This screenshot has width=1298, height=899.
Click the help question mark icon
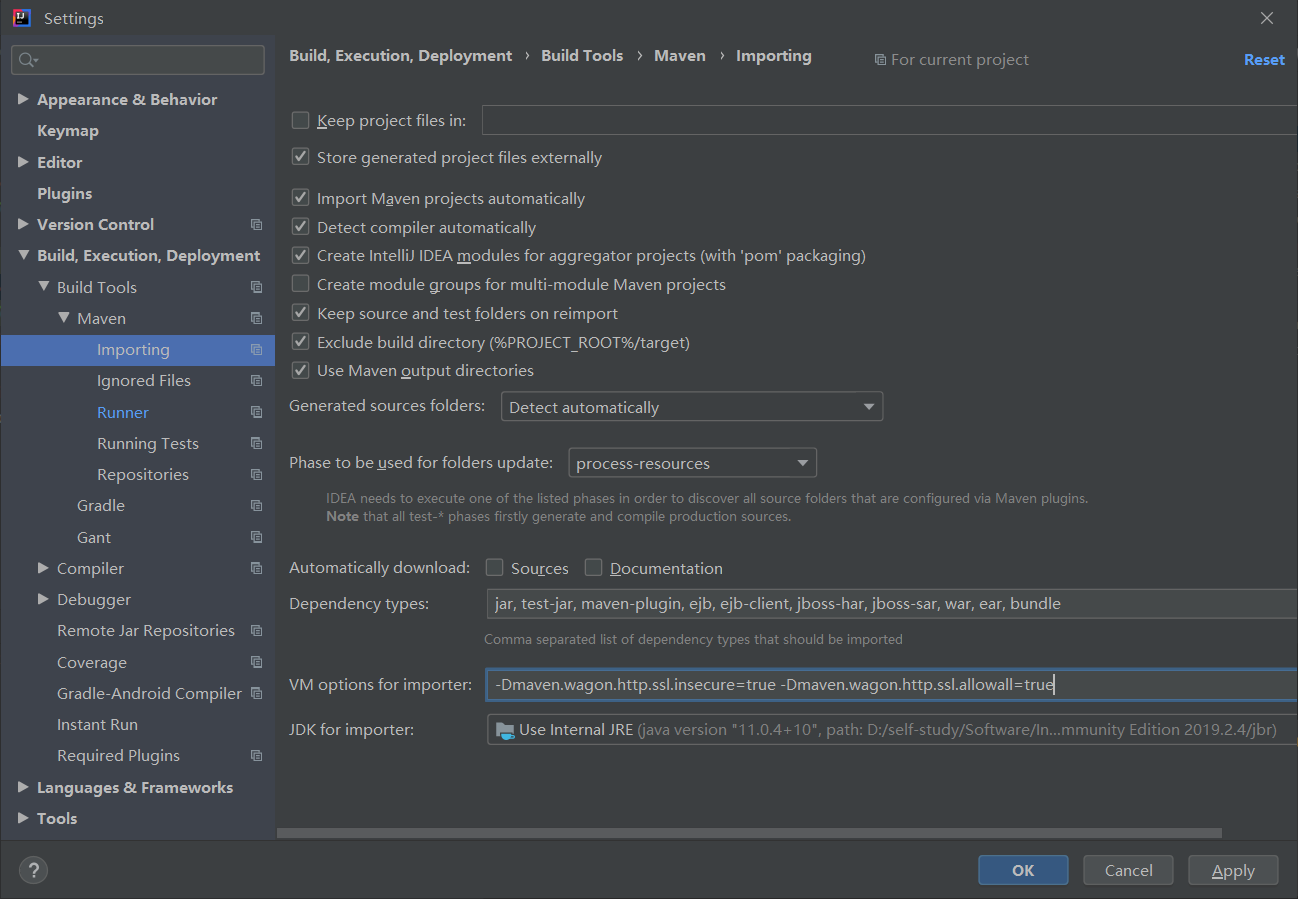[x=33, y=870]
